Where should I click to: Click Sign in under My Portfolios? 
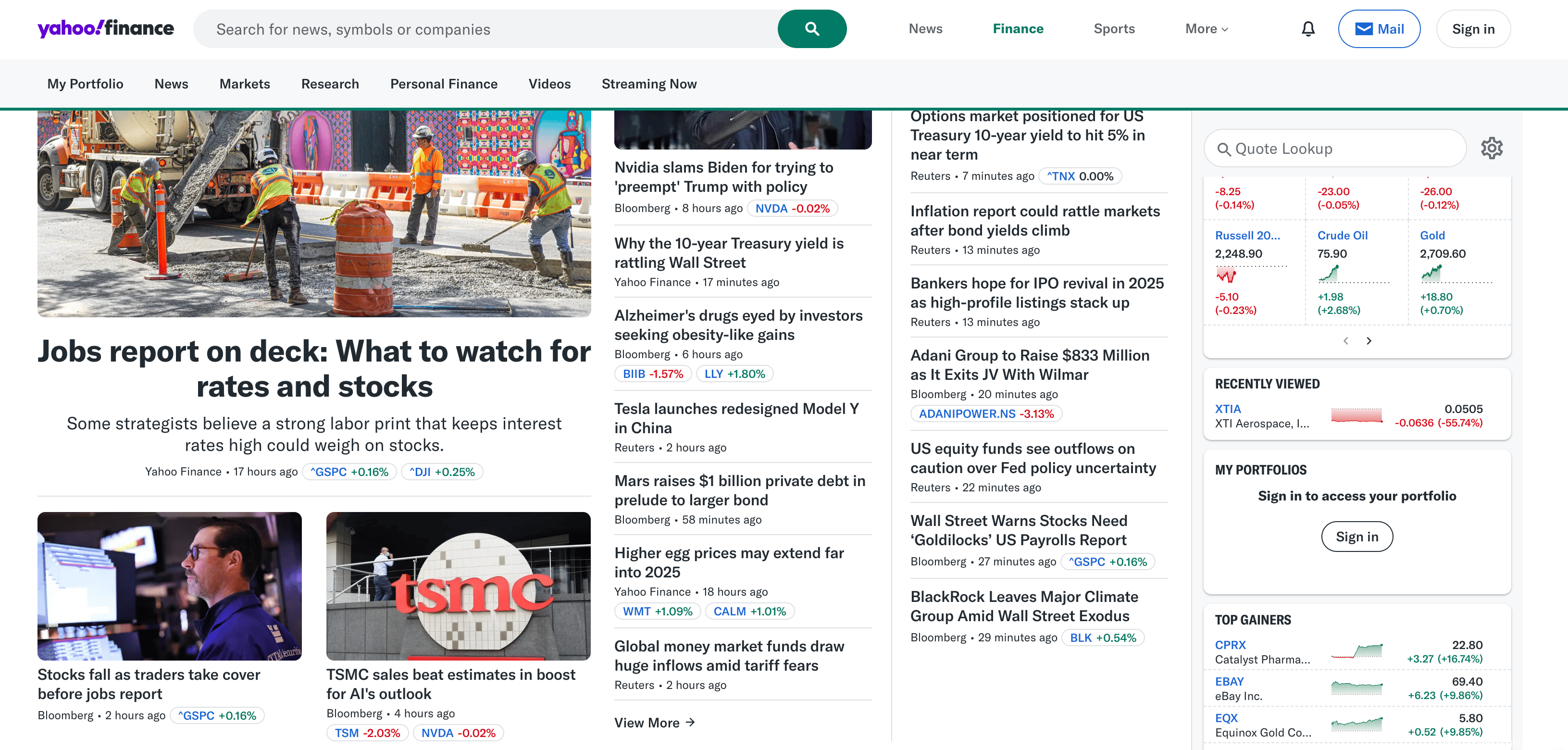point(1356,537)
